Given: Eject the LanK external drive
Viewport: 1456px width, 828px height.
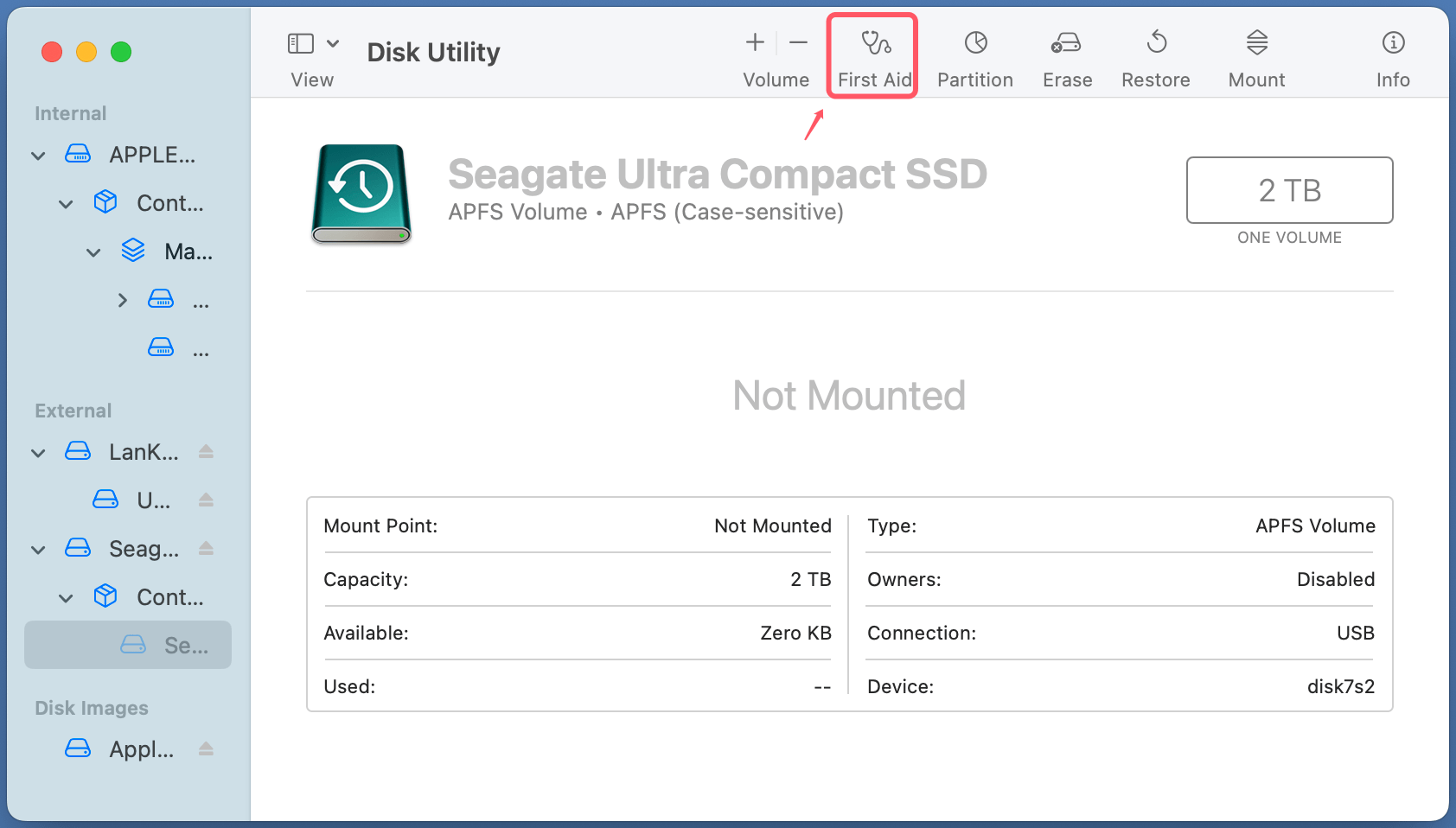Looking at the screenshot, I should (x=206, y=451).
